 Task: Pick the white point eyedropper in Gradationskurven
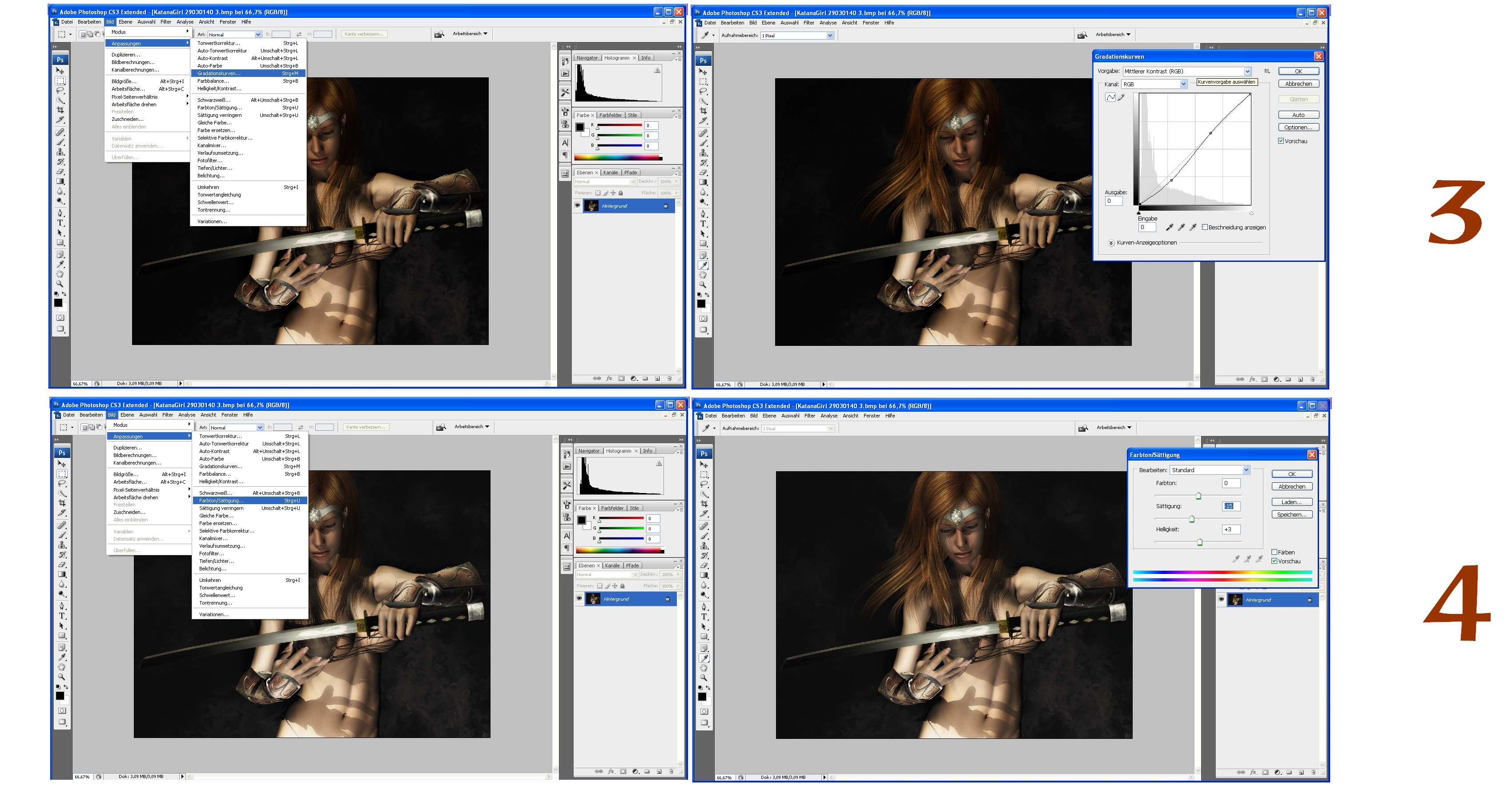pos(1192,228)
